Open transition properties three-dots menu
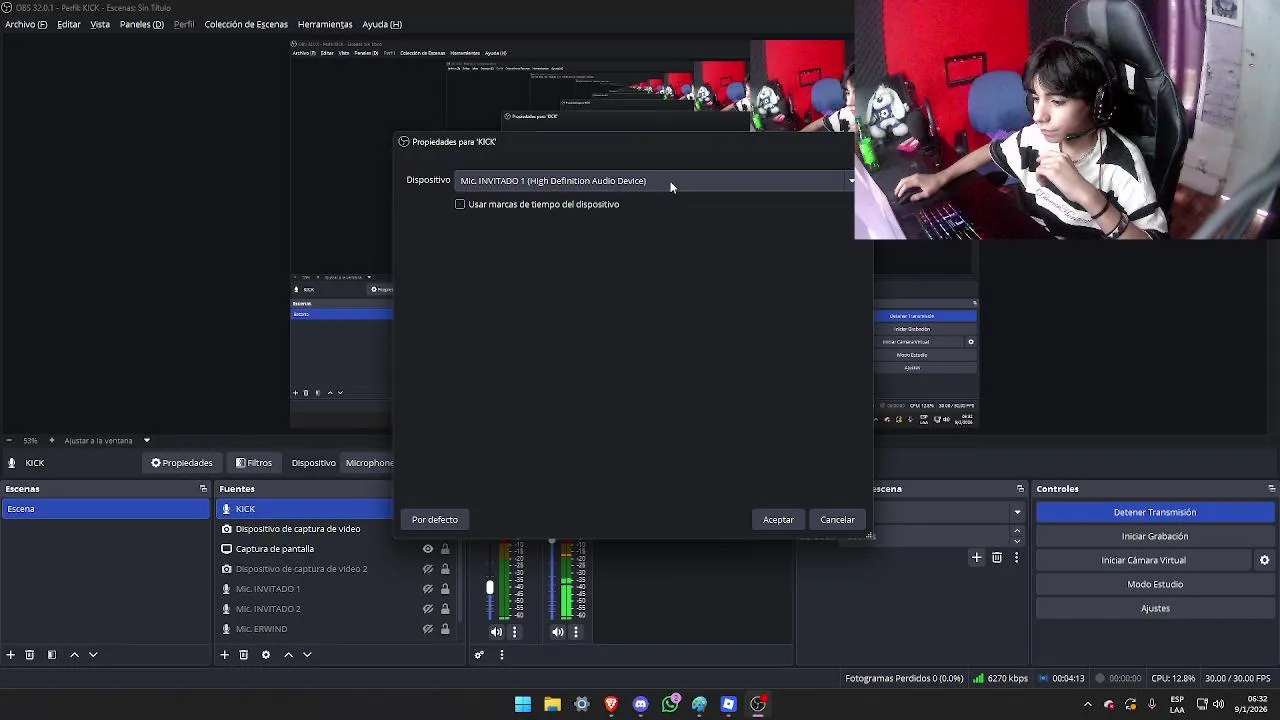The height and width of the screenshot is (720, 1280). 1016,557
